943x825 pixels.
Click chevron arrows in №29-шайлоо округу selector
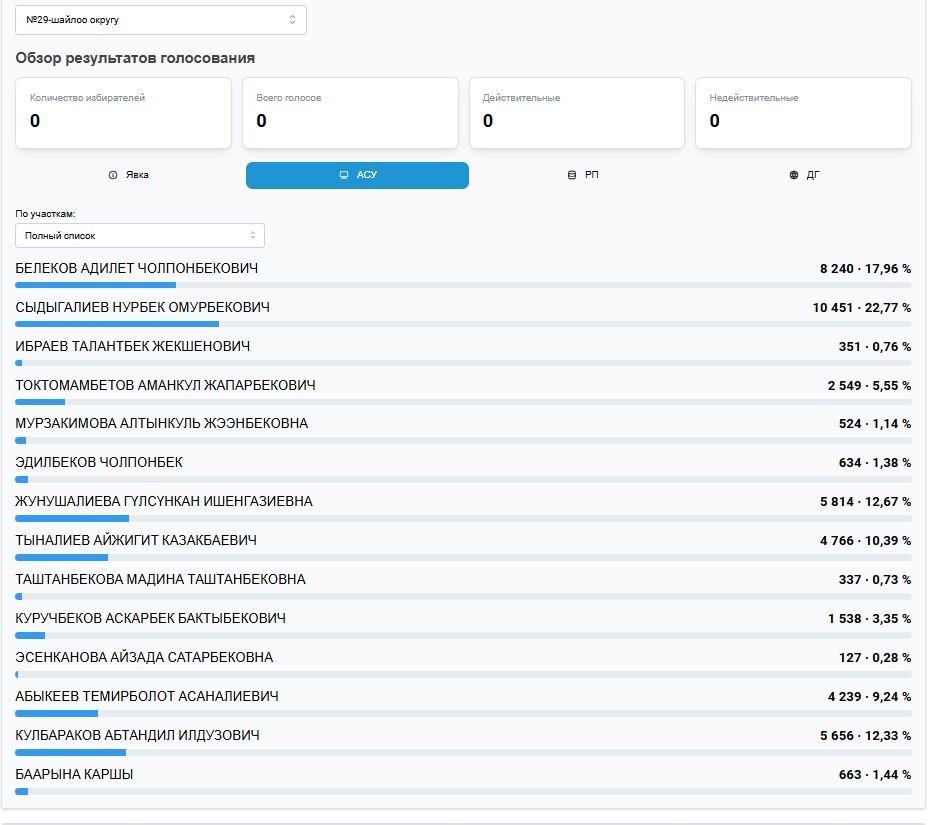tap(292, 20)
